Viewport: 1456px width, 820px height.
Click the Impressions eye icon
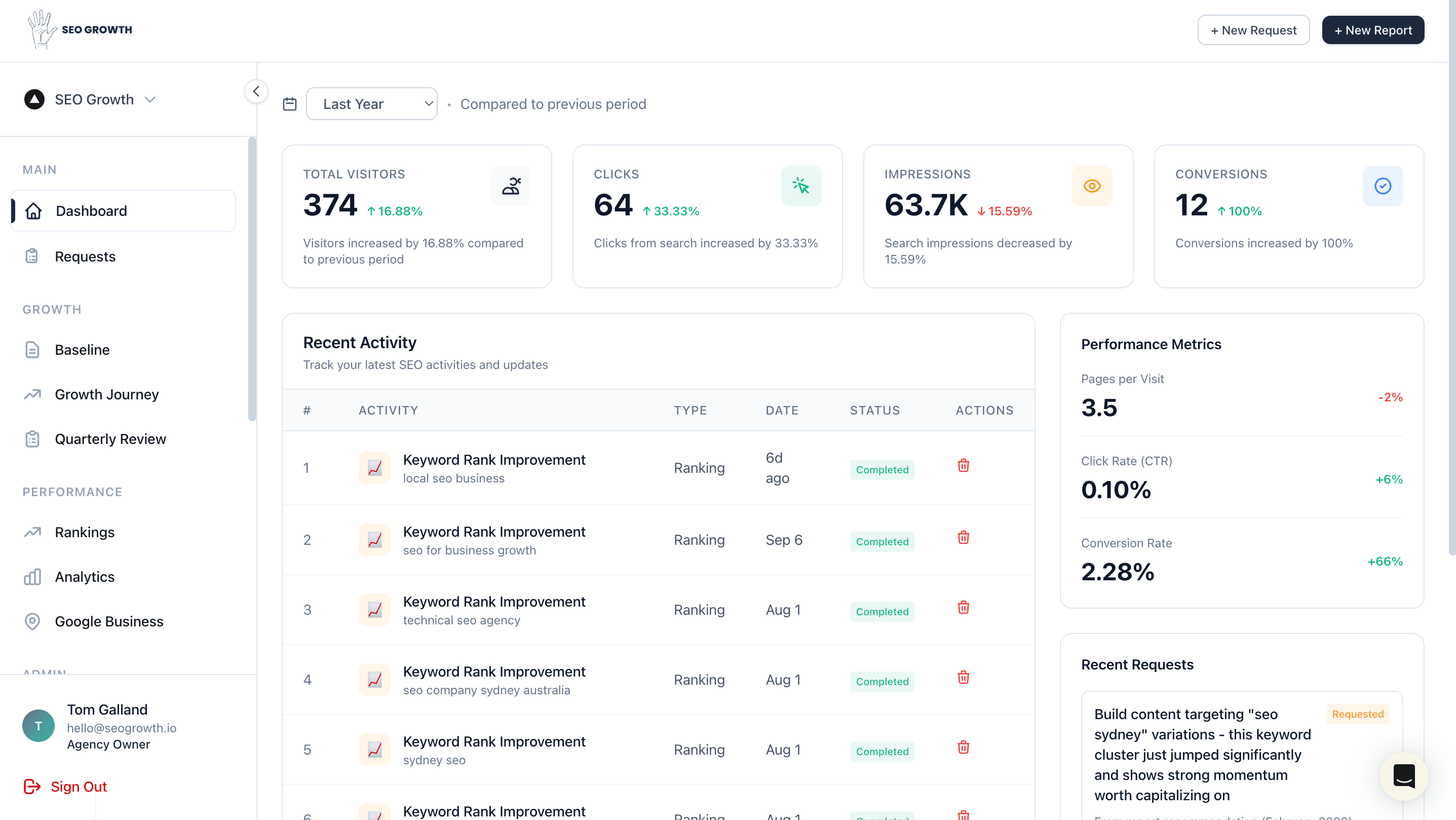(x=1092, y=186)
